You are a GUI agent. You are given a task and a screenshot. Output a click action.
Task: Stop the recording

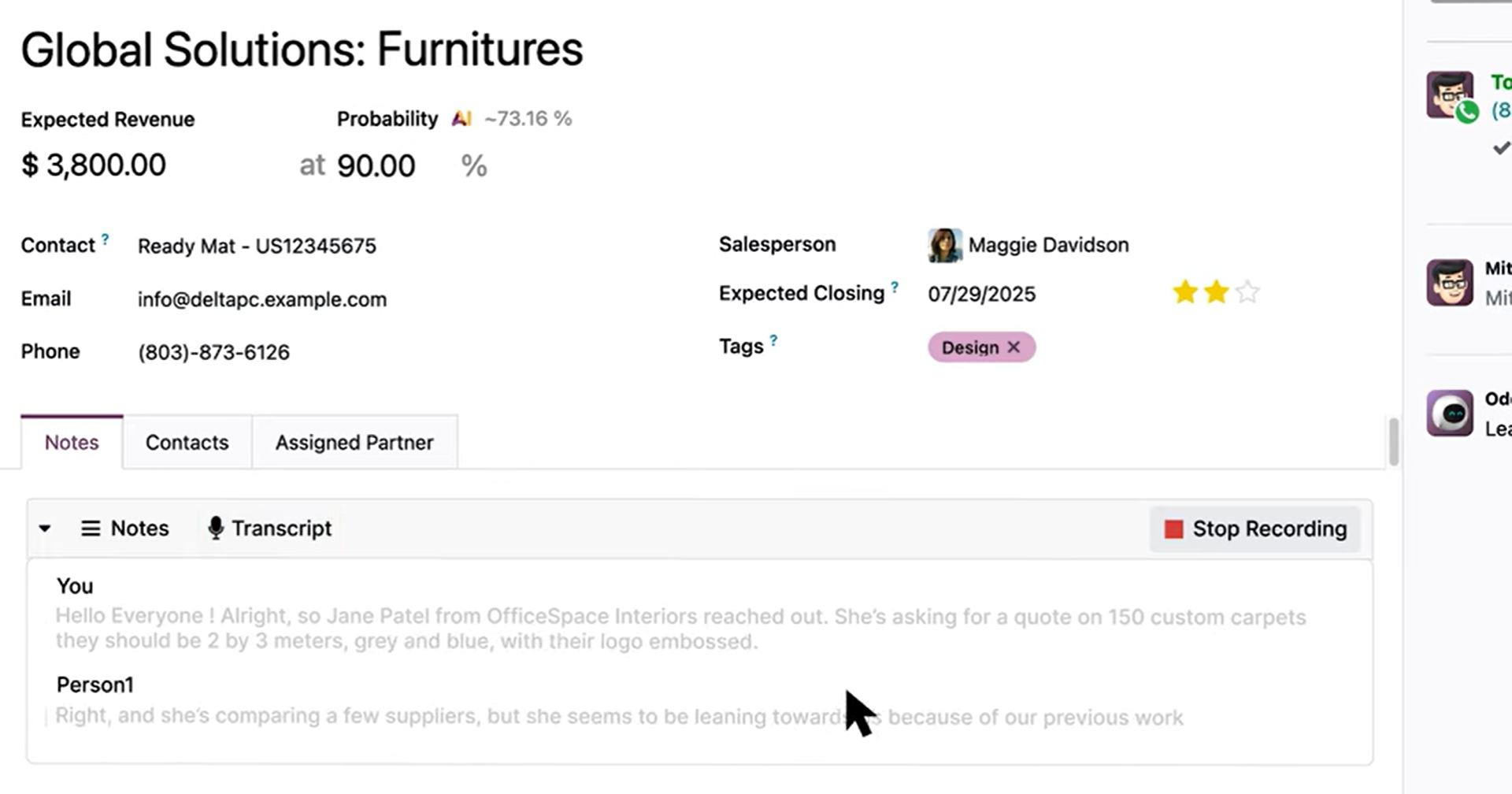1256,529
